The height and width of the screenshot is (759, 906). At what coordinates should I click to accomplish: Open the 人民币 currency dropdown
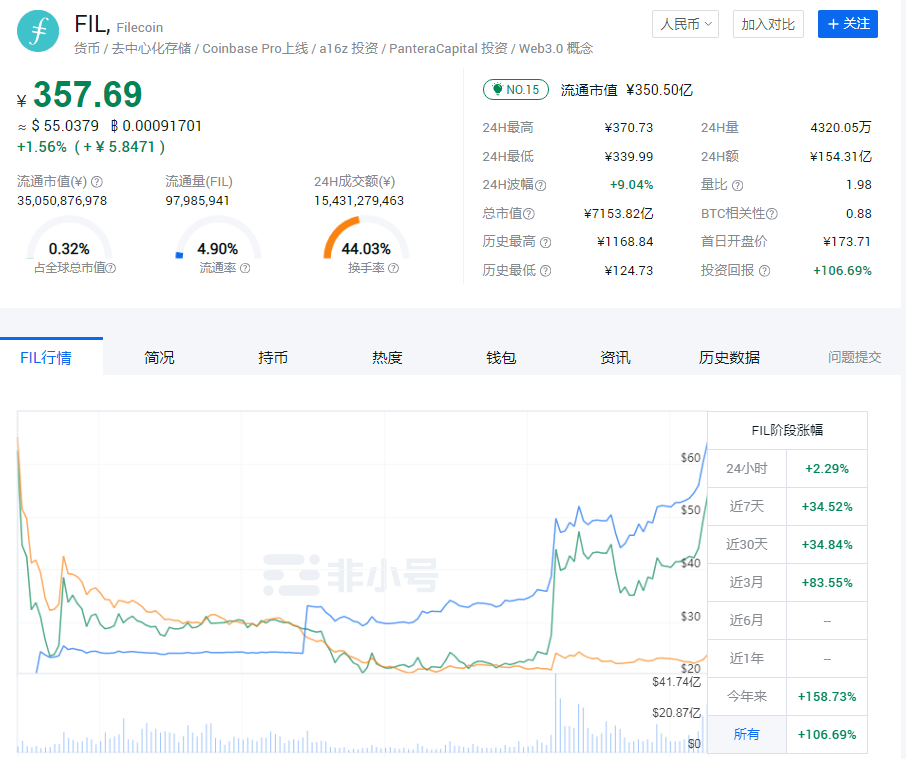685,24
